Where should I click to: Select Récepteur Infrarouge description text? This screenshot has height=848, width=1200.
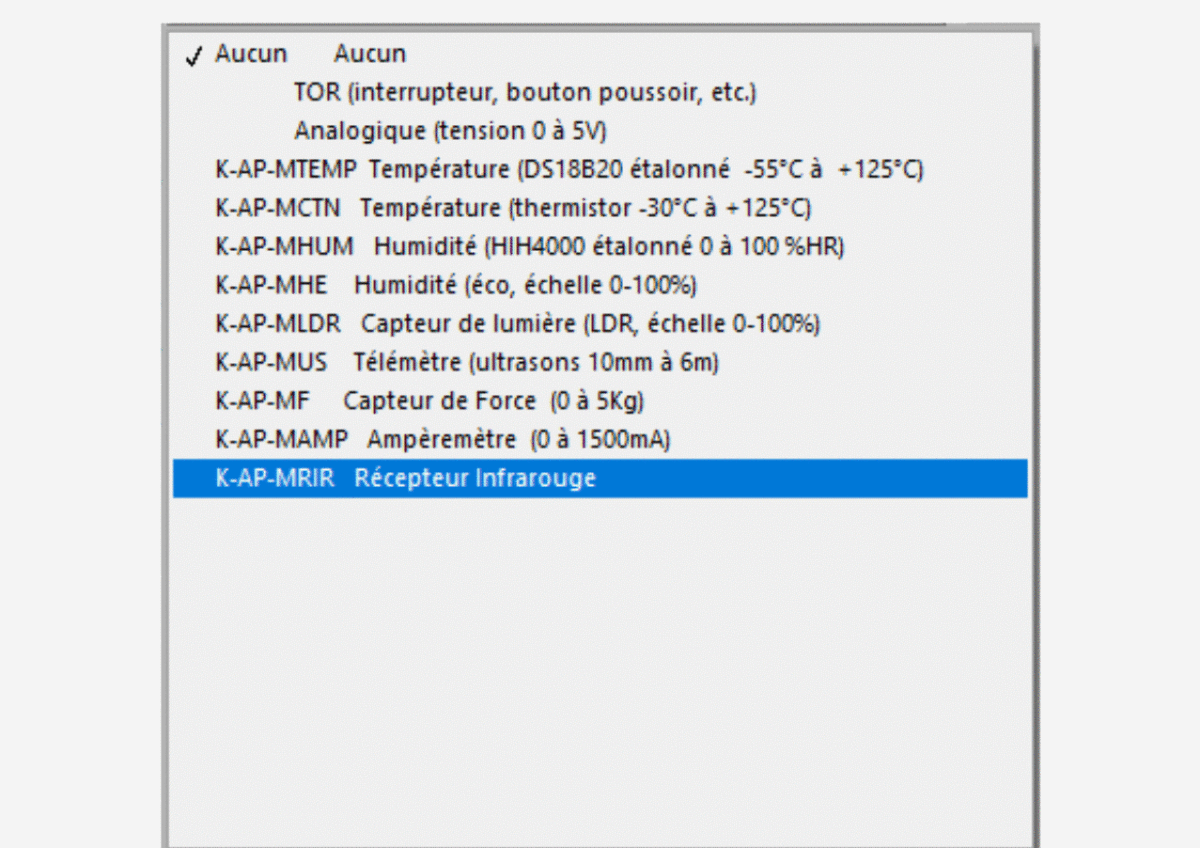[474, 478]
